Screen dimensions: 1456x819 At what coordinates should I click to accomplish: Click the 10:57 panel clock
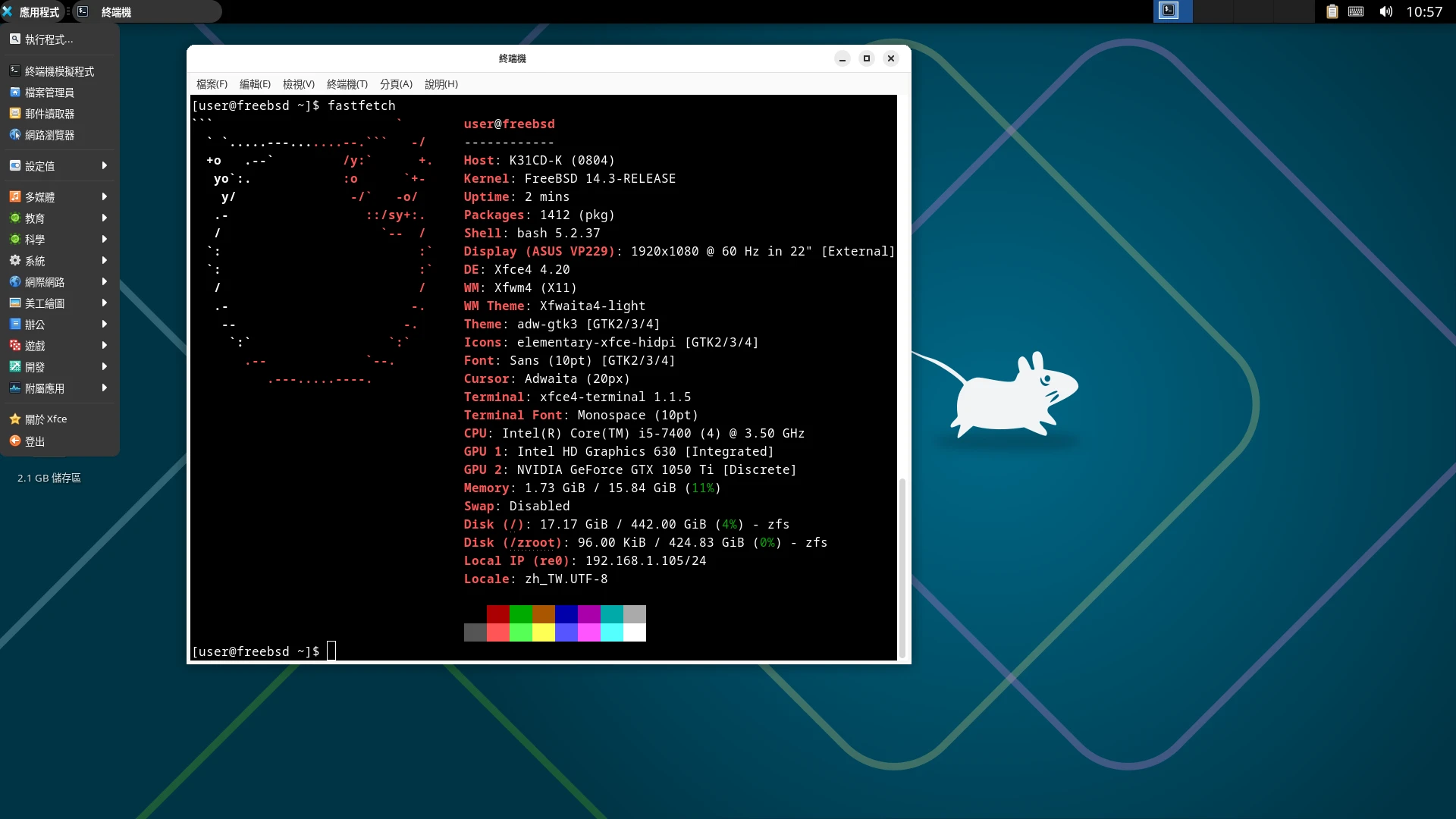click(x=1424, y=11)
